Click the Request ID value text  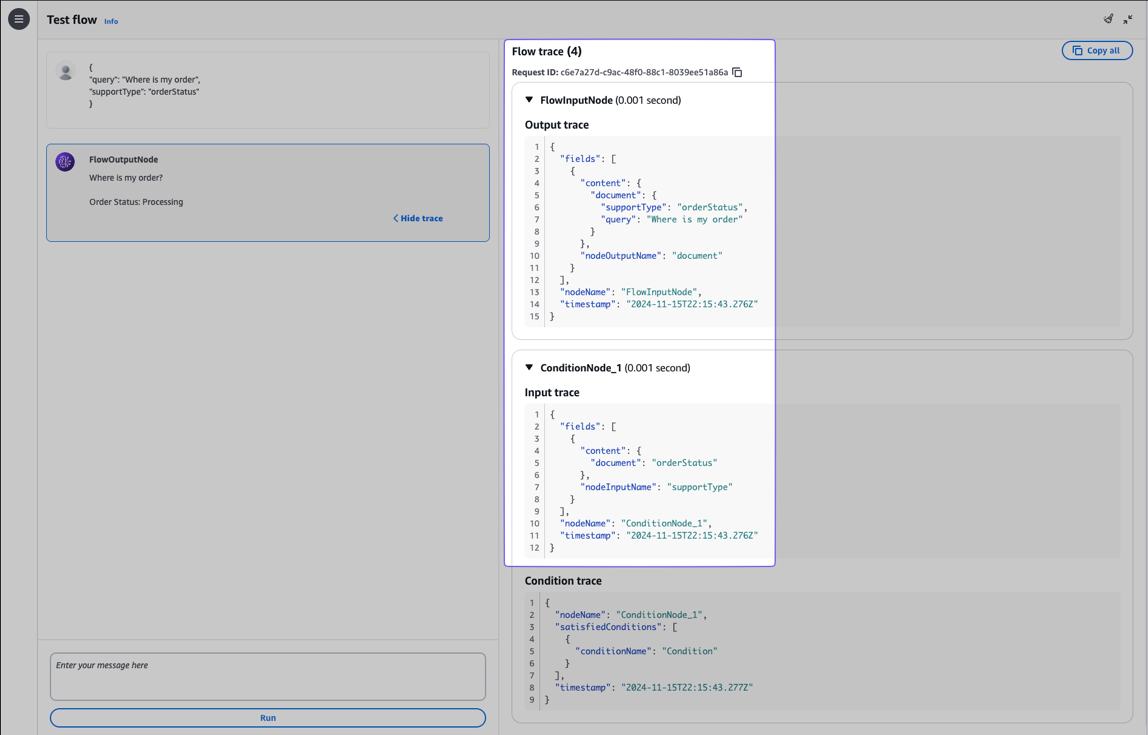point(644,72)
